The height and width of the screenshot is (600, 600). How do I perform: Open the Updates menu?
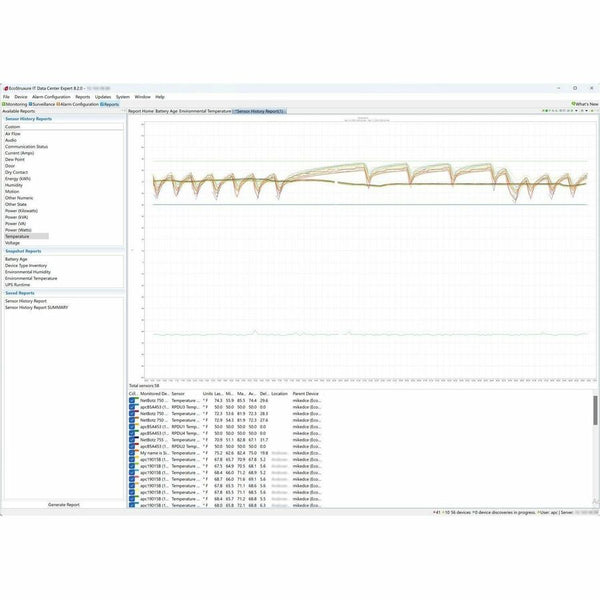pos(103,97)
